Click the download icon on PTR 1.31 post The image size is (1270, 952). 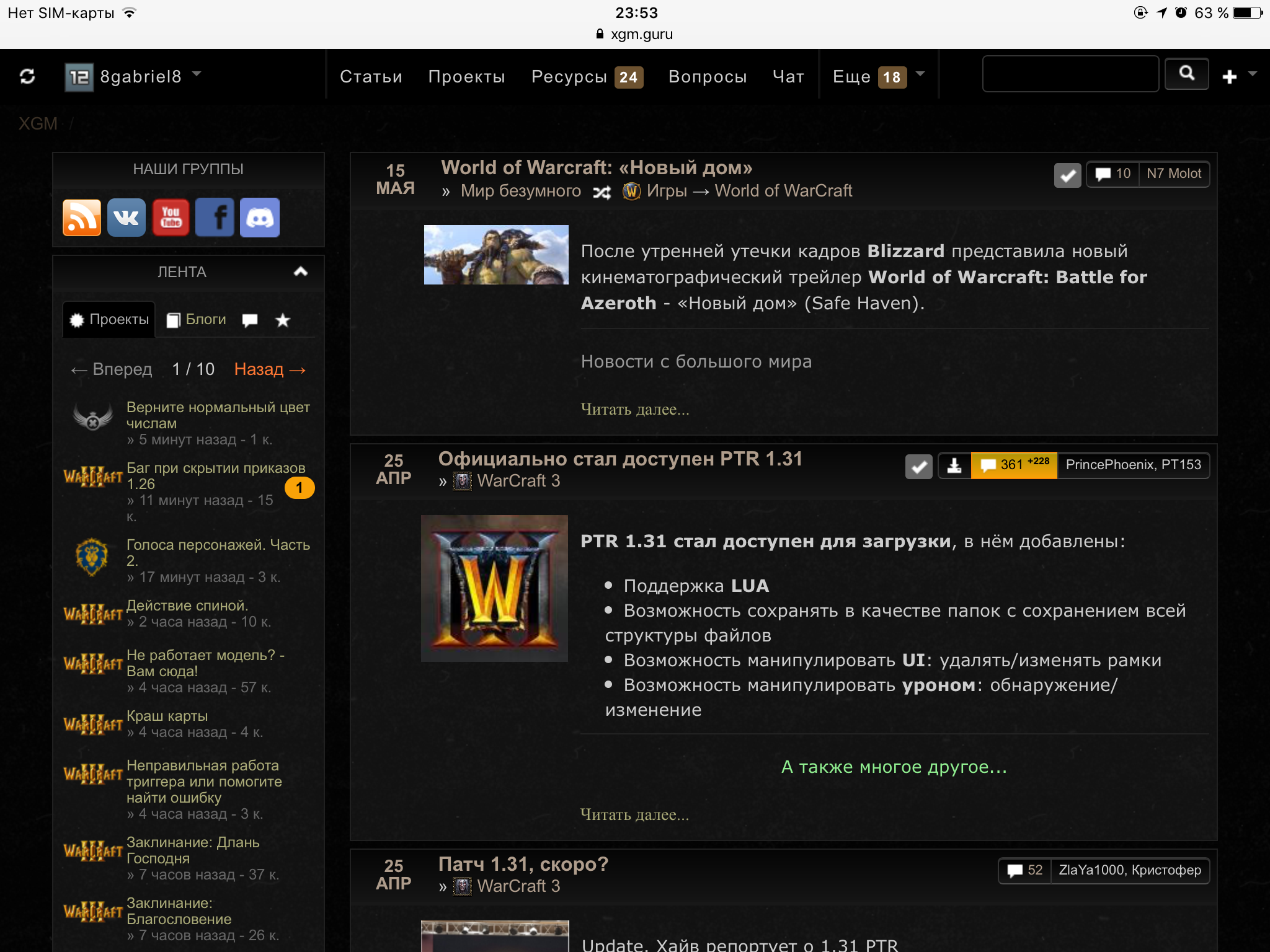(x=954, y=465)
